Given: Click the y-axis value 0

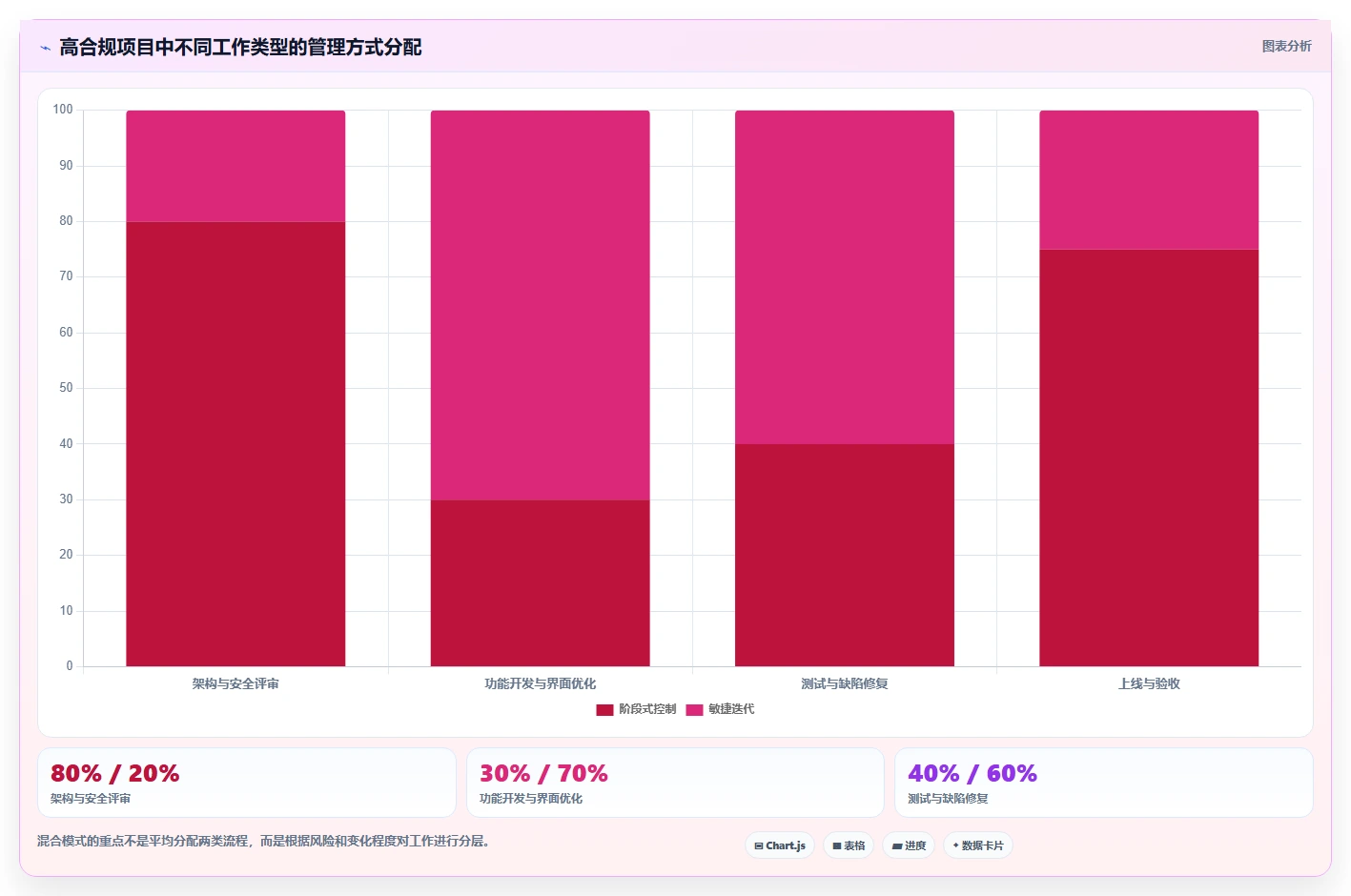Looking at the screenshot, I should [x=69, y=666].
